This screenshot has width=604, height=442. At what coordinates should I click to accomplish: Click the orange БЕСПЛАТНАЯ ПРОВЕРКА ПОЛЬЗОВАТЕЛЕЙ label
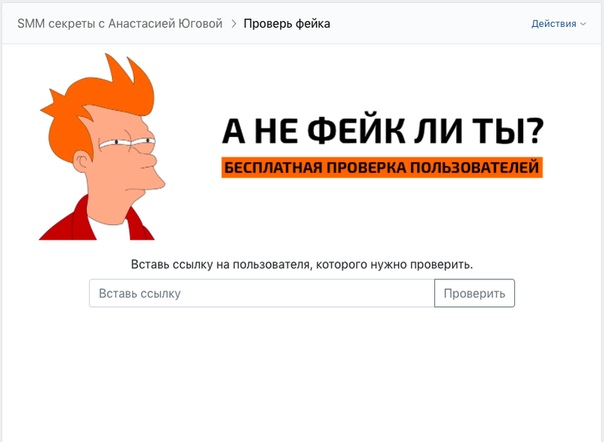click(382, 168)
